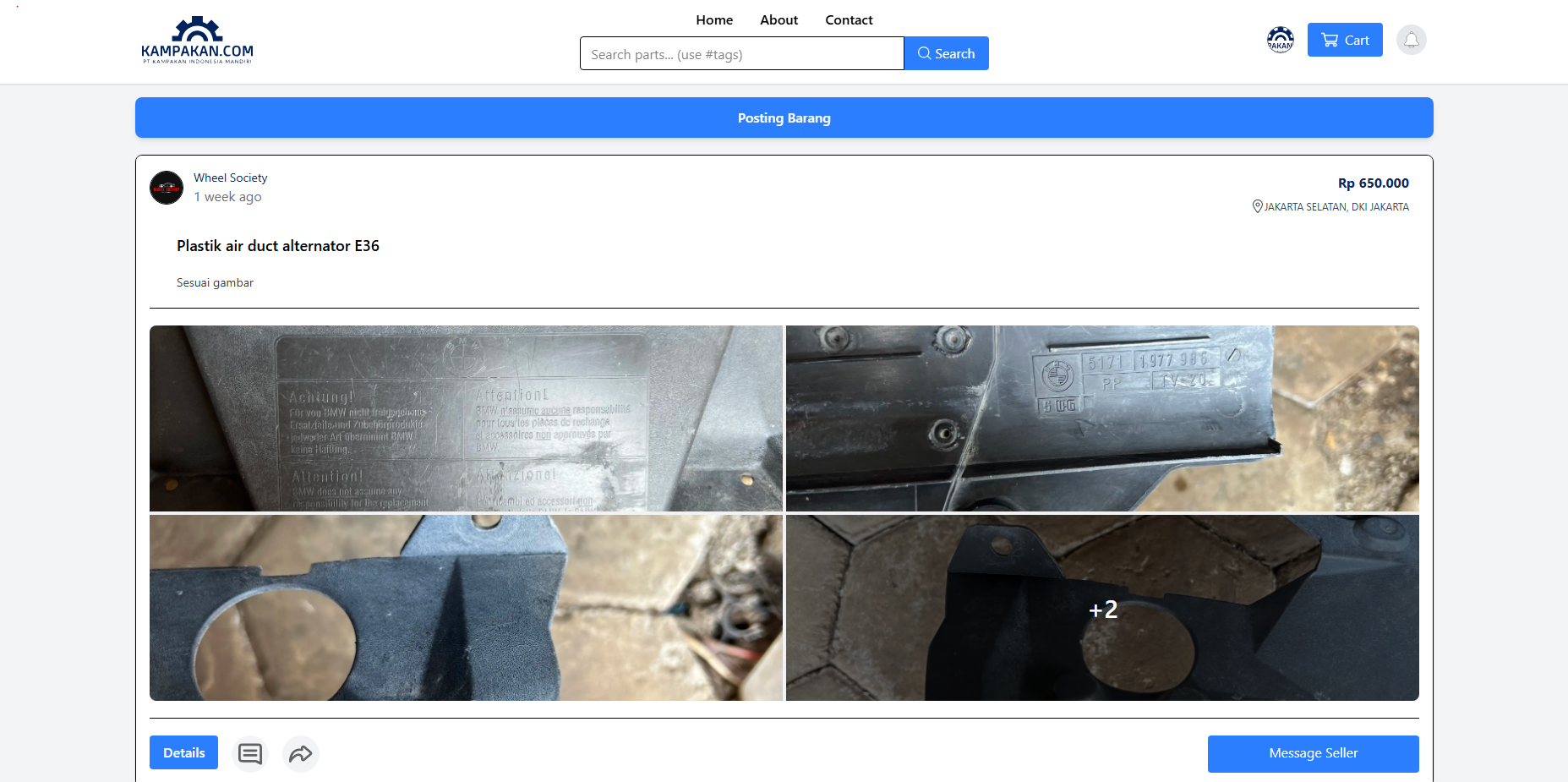Screen dimensions: 1568x782
Task: Open the About page
Action: coord(778,19)
